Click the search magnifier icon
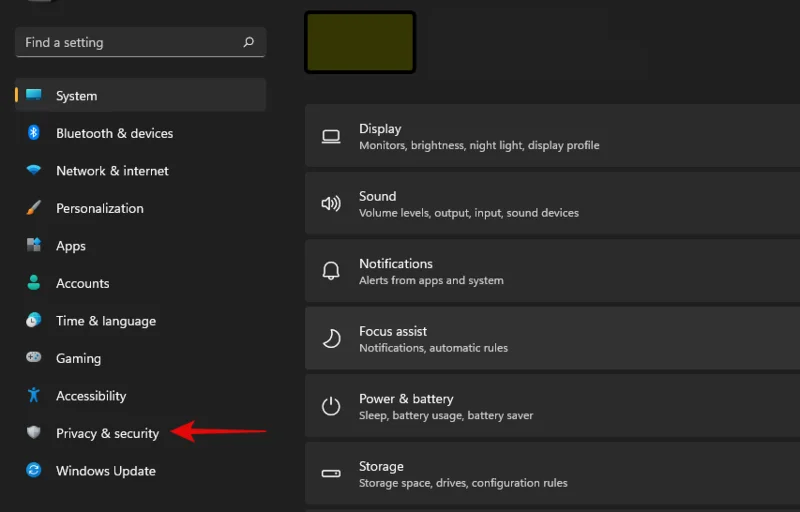This screenshot has height=512, width=800. click(249, 43)
